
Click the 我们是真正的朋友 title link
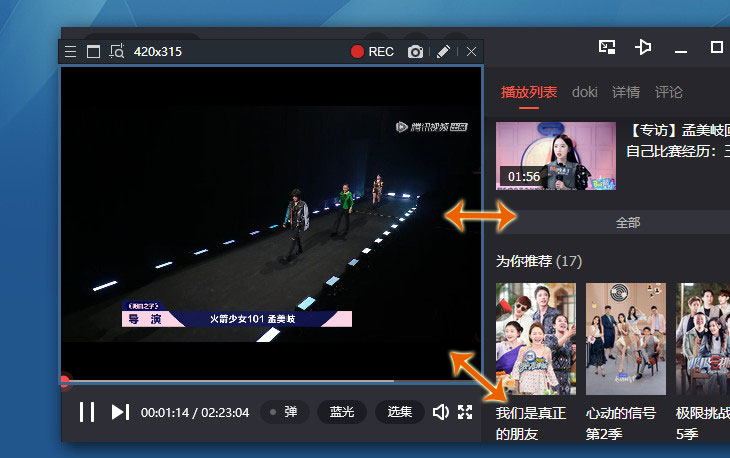(531, 423)
